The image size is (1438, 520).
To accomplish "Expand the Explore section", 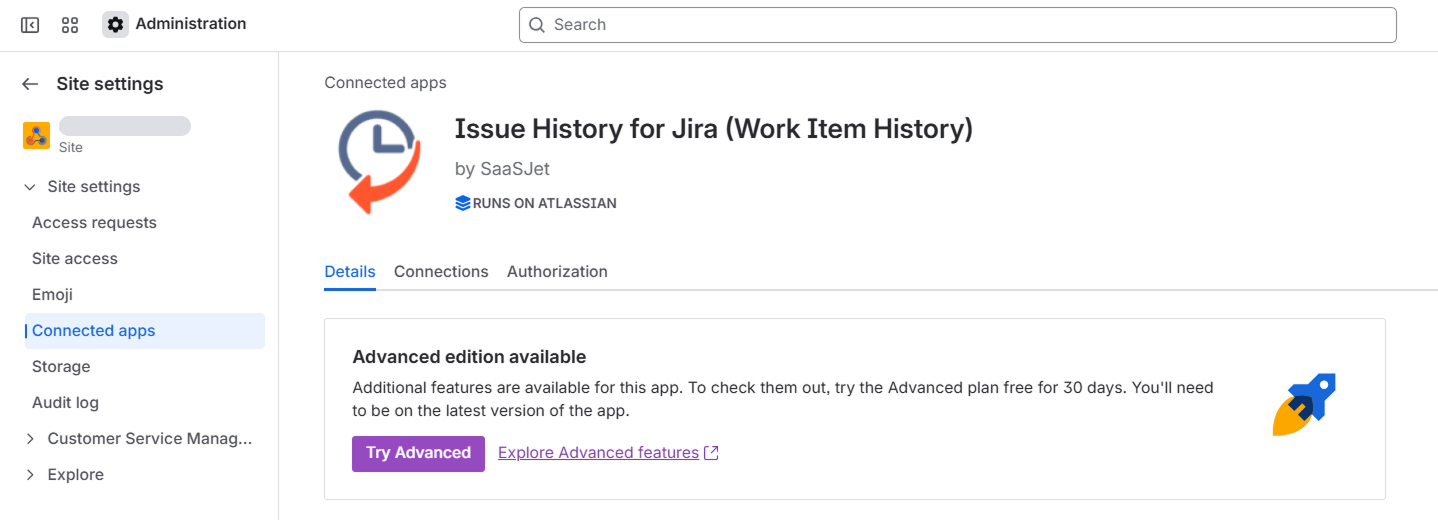I will 30,475.
